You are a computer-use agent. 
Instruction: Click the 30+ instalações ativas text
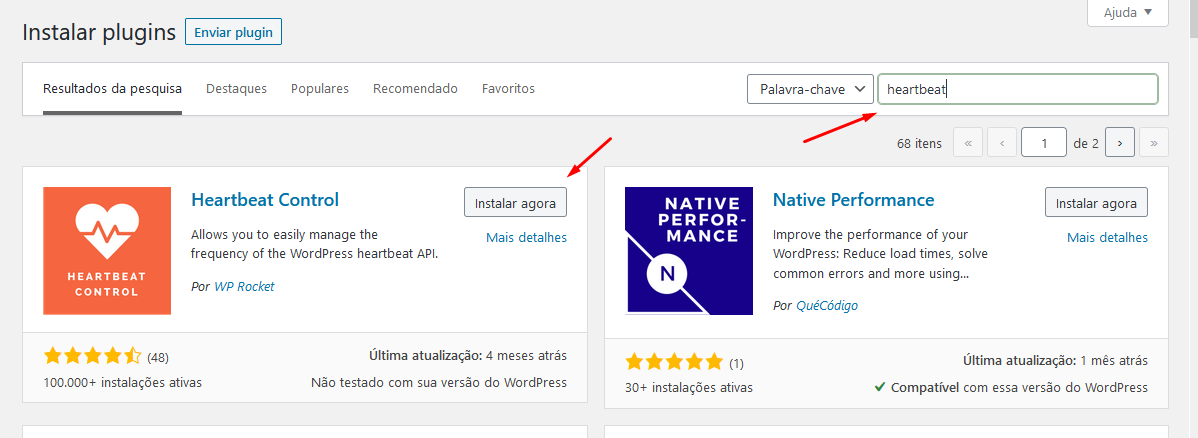point(688,388)
